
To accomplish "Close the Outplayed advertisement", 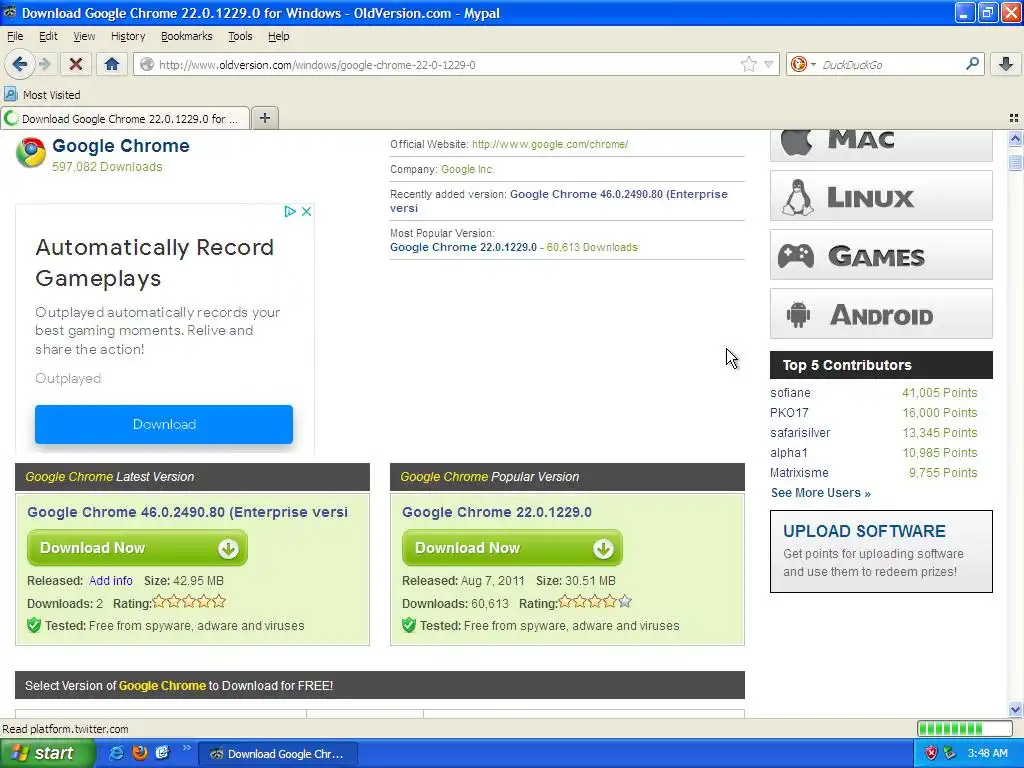I will point(306,212).
